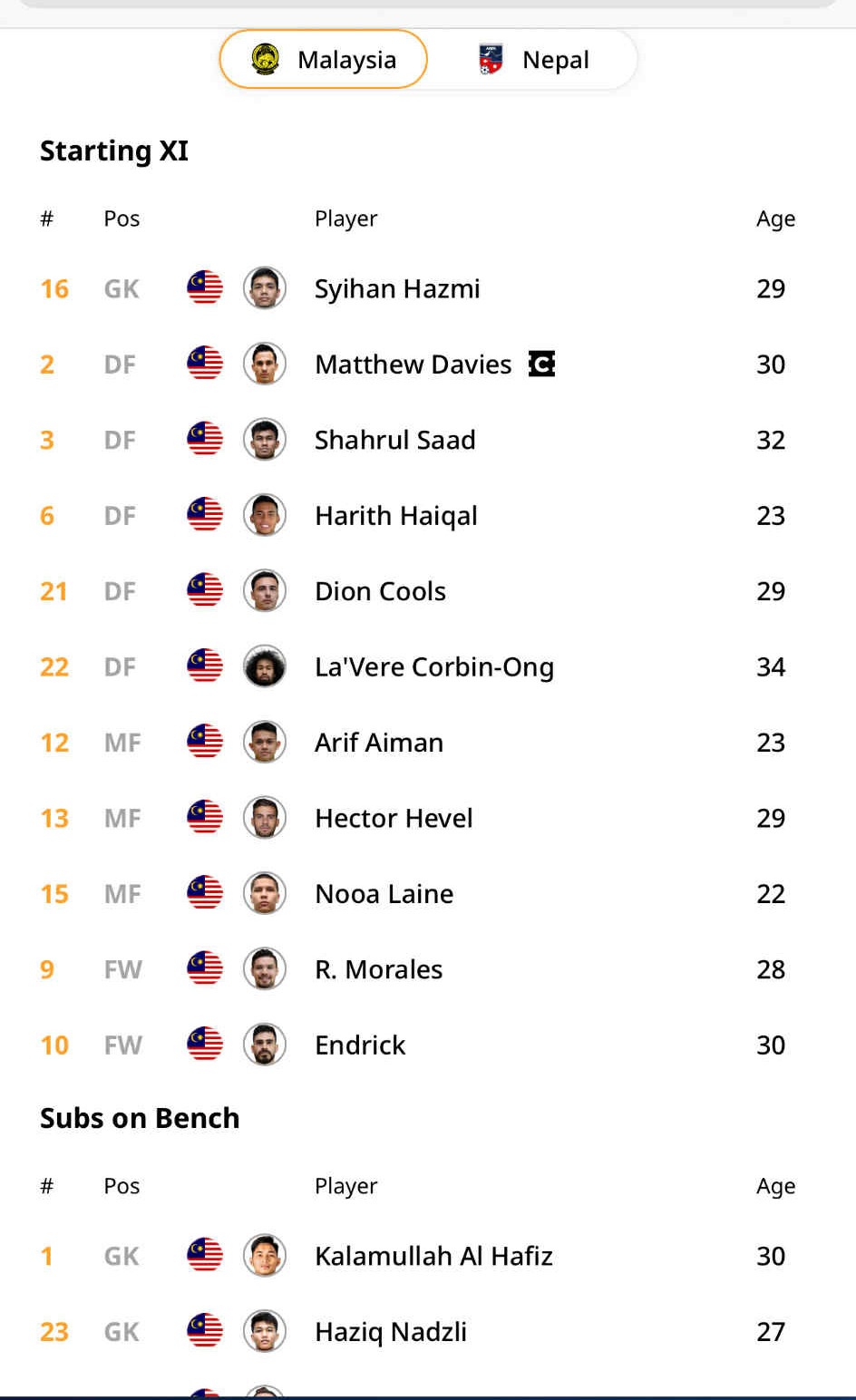Click Kalamullah Al Hafiz's avatar
This screenshot has width=856, height=1400.
click(x=265, y=1256)
